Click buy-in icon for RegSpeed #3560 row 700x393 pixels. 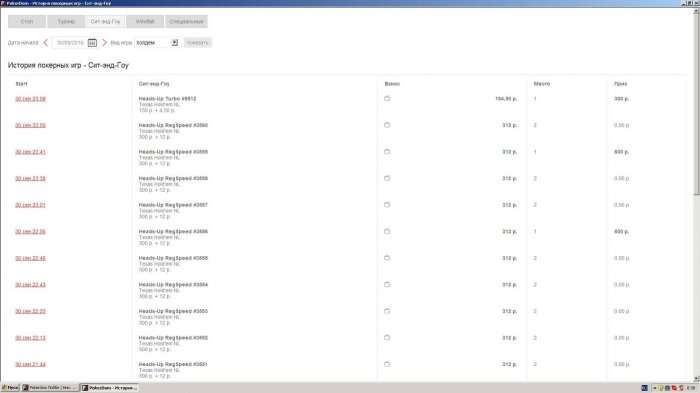coord(387,125)
